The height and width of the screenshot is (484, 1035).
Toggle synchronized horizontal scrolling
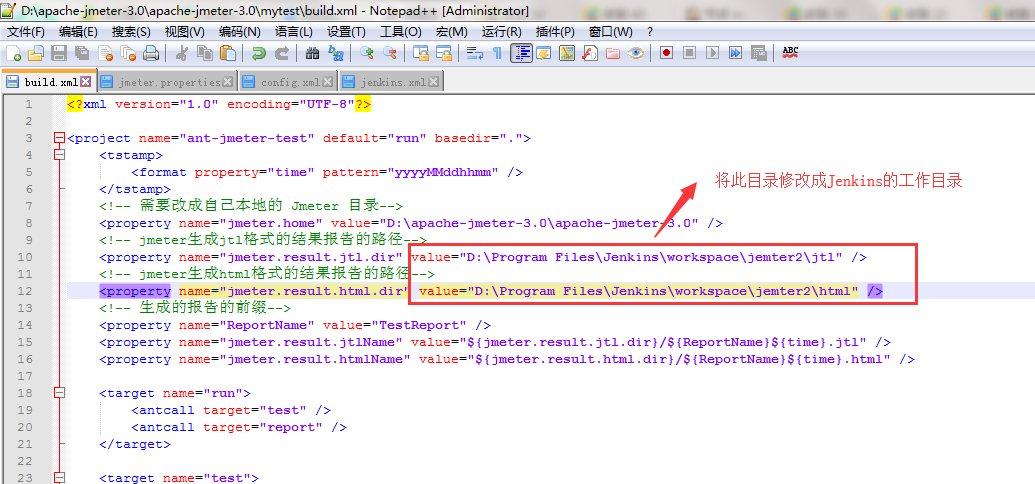click(x=444, y=53)
